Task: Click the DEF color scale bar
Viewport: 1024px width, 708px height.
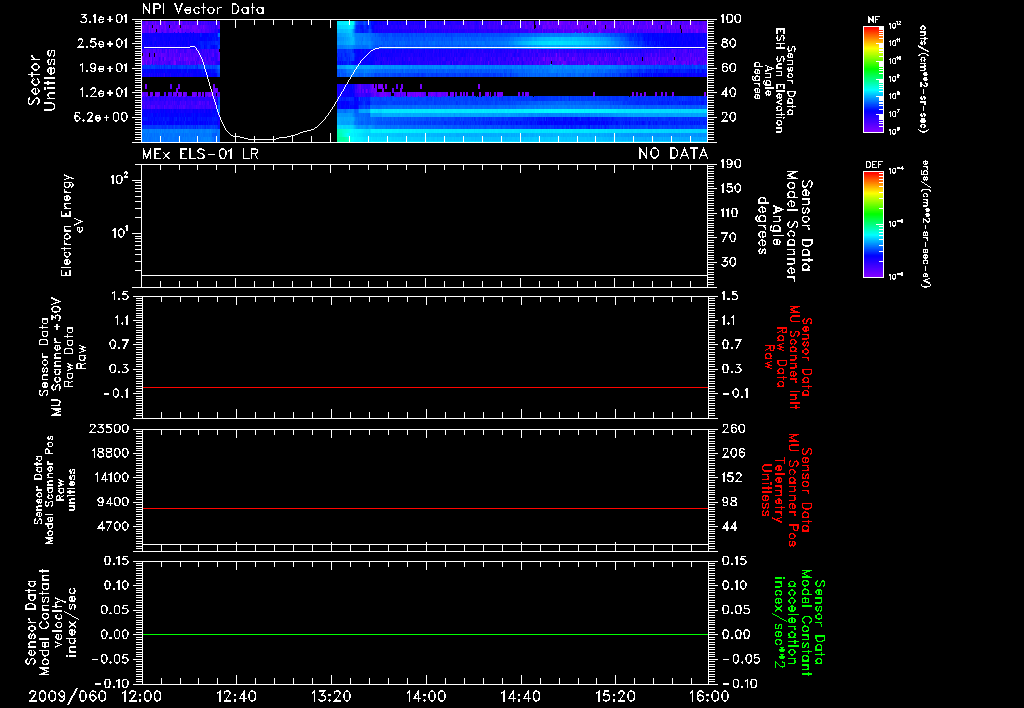Action: [871, 224]
